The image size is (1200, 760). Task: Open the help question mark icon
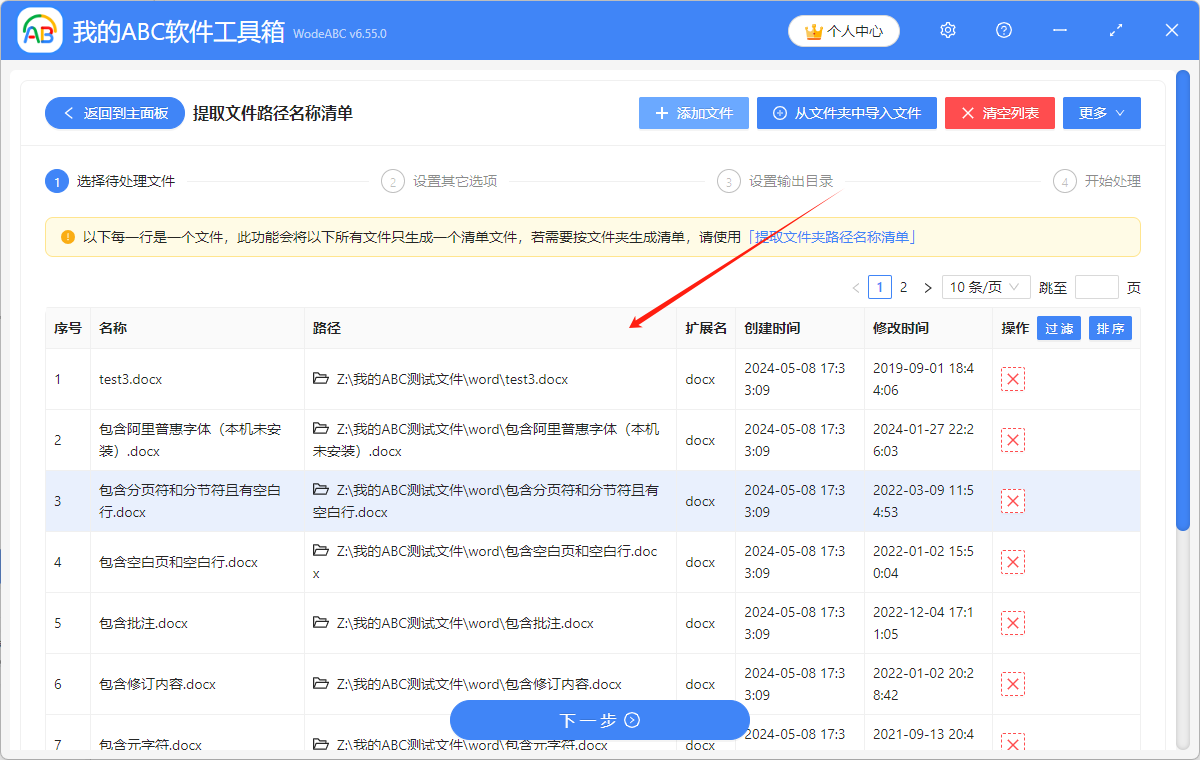click(1004, 31)
